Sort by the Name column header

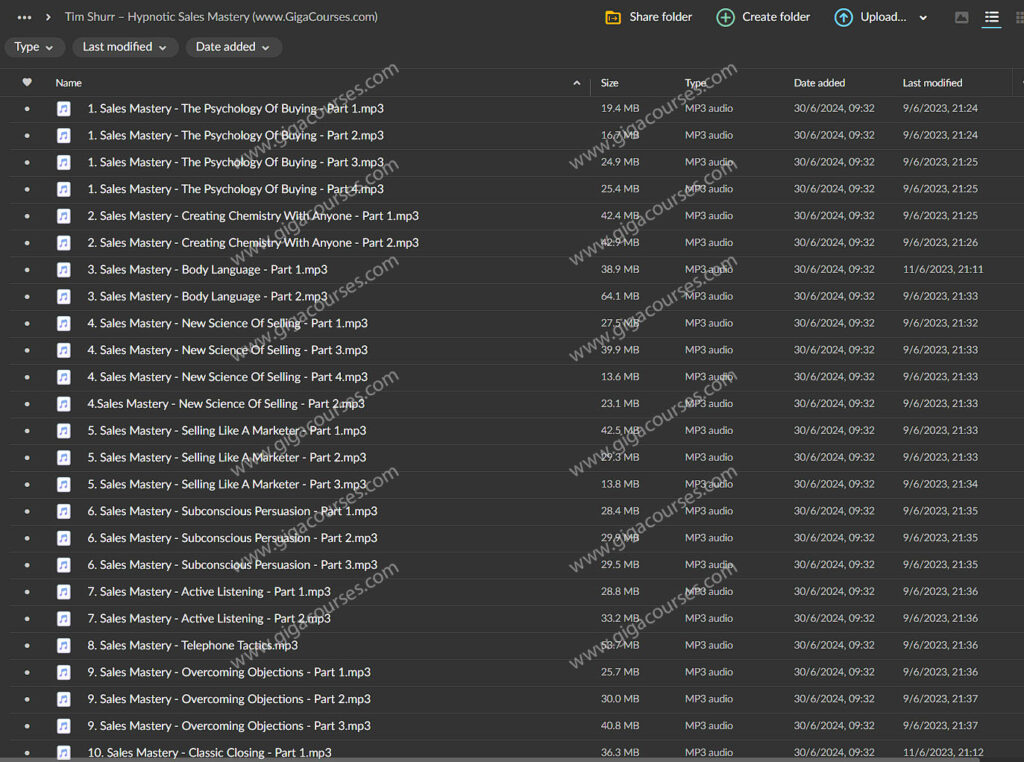[x=69, y=83]
